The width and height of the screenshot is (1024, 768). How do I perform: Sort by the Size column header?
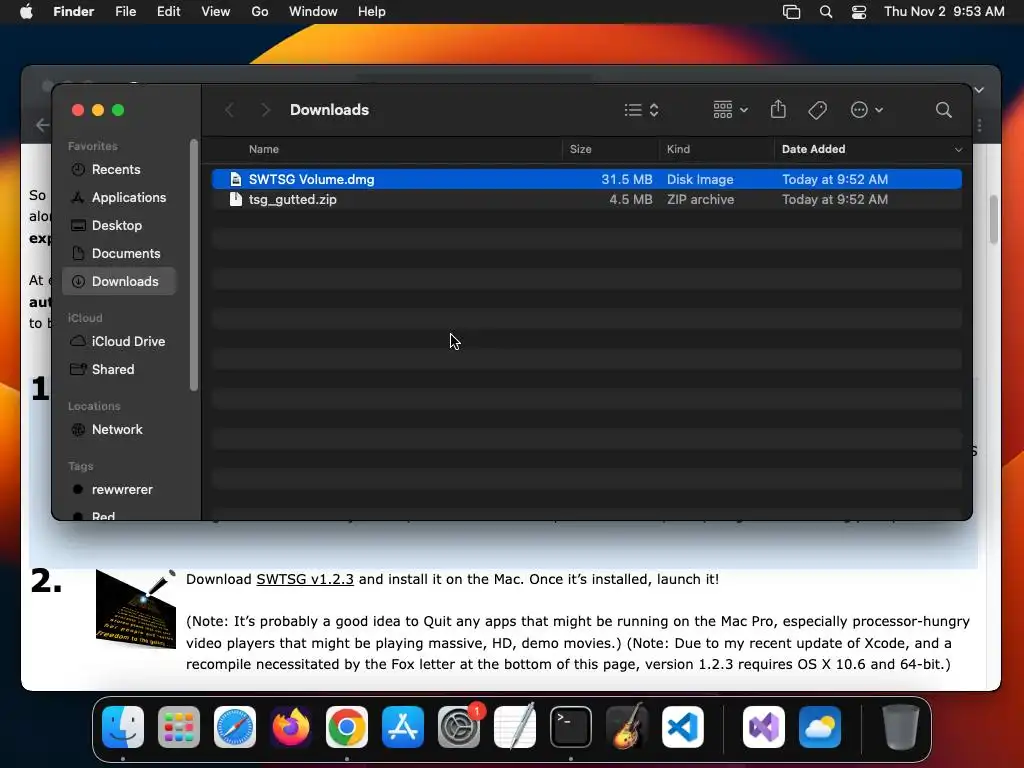tap(581, 150)
